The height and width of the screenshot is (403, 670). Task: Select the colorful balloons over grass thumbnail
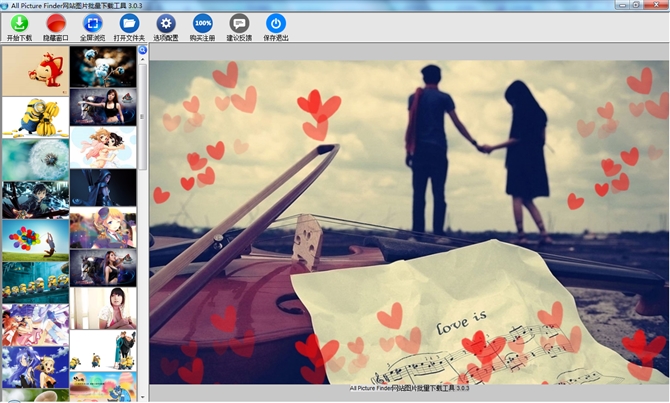35,240
